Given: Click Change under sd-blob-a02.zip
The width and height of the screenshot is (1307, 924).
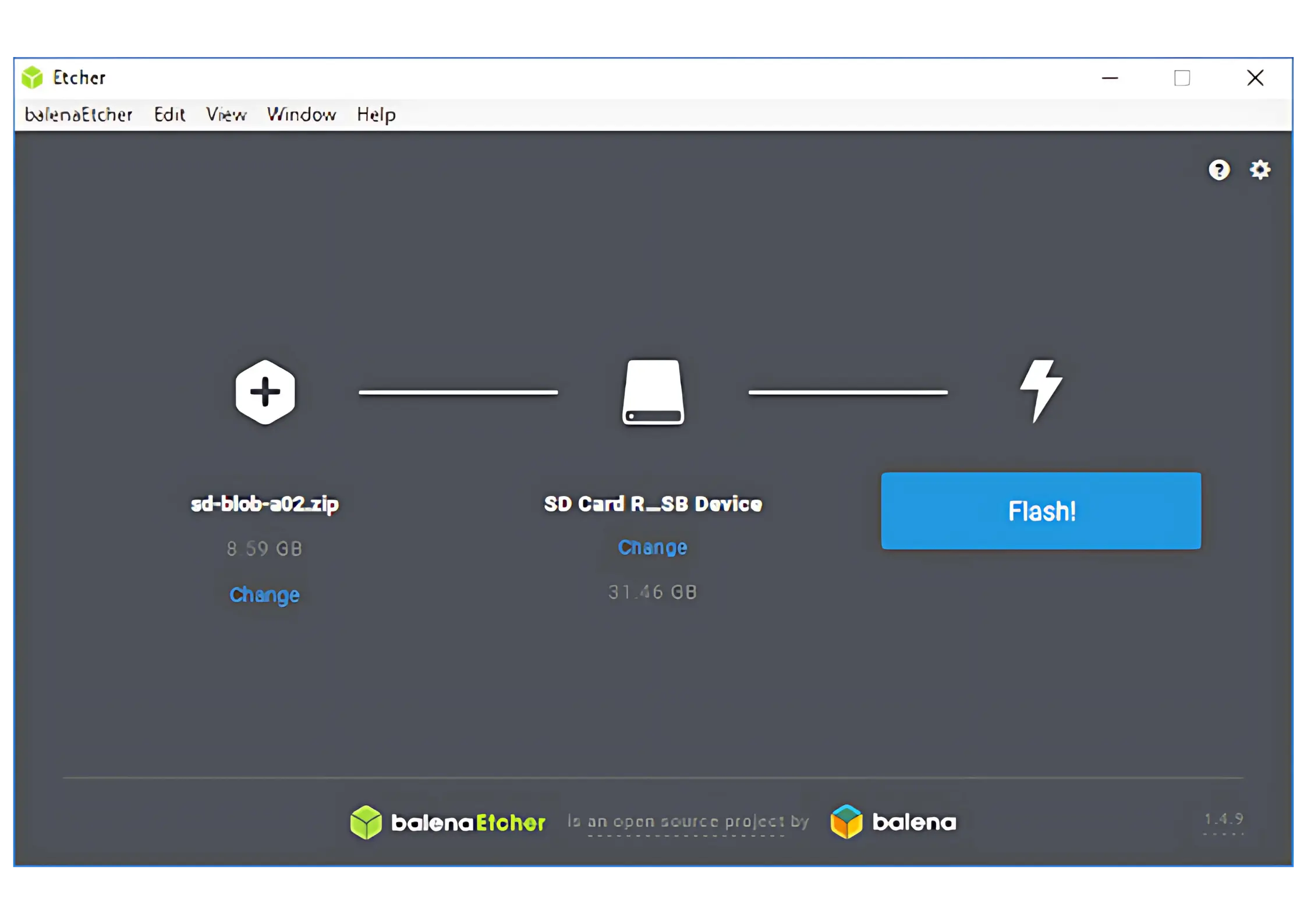Looking at the screenshot, I should click(264, 594).
